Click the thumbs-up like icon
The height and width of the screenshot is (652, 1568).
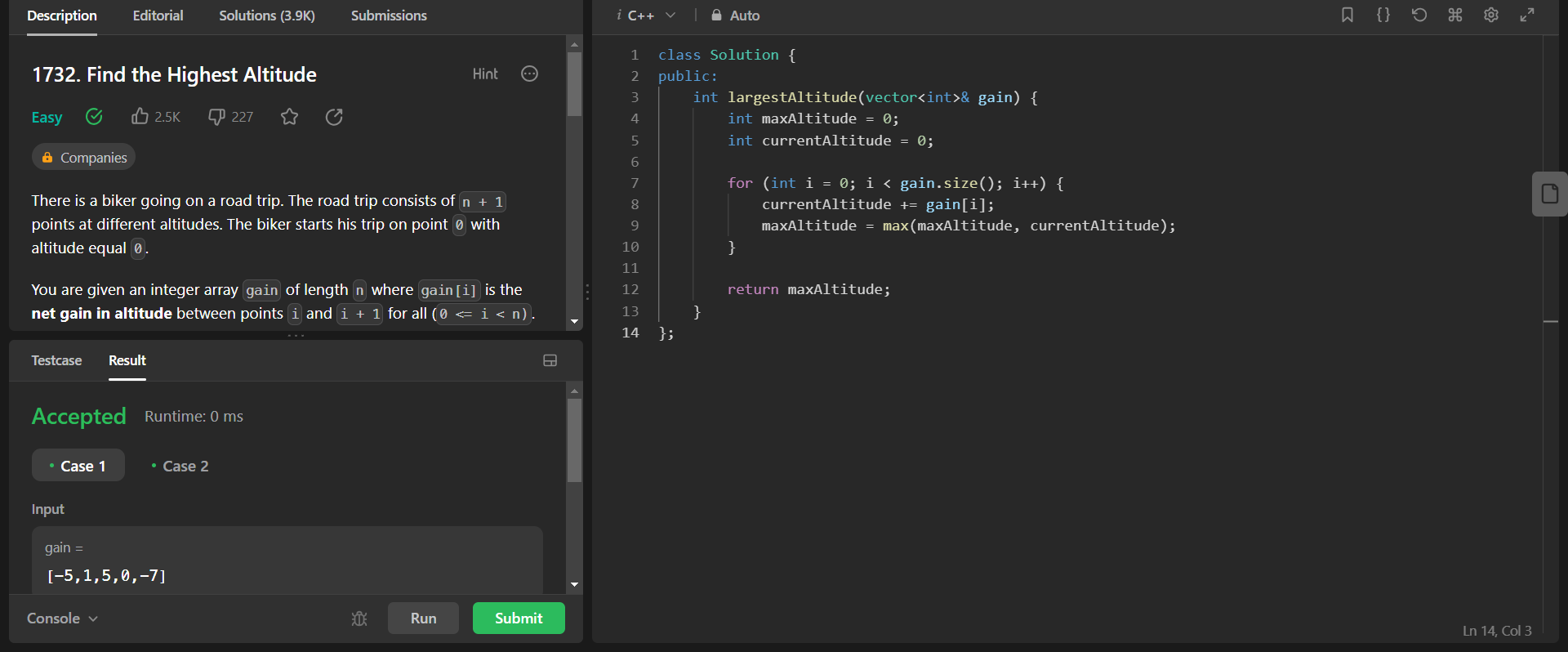pos(140,117)
